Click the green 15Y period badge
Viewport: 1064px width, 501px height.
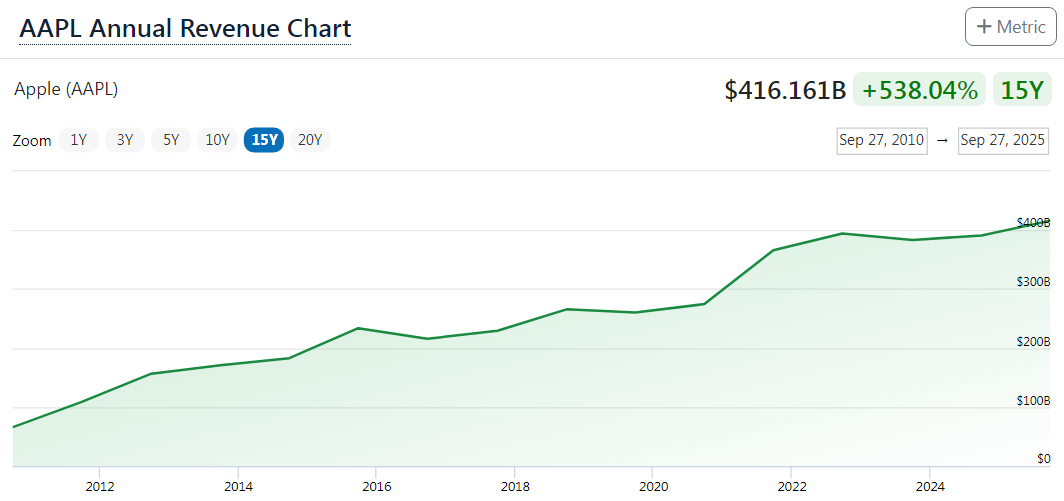pyautogui.click(x=1022, y=90)
